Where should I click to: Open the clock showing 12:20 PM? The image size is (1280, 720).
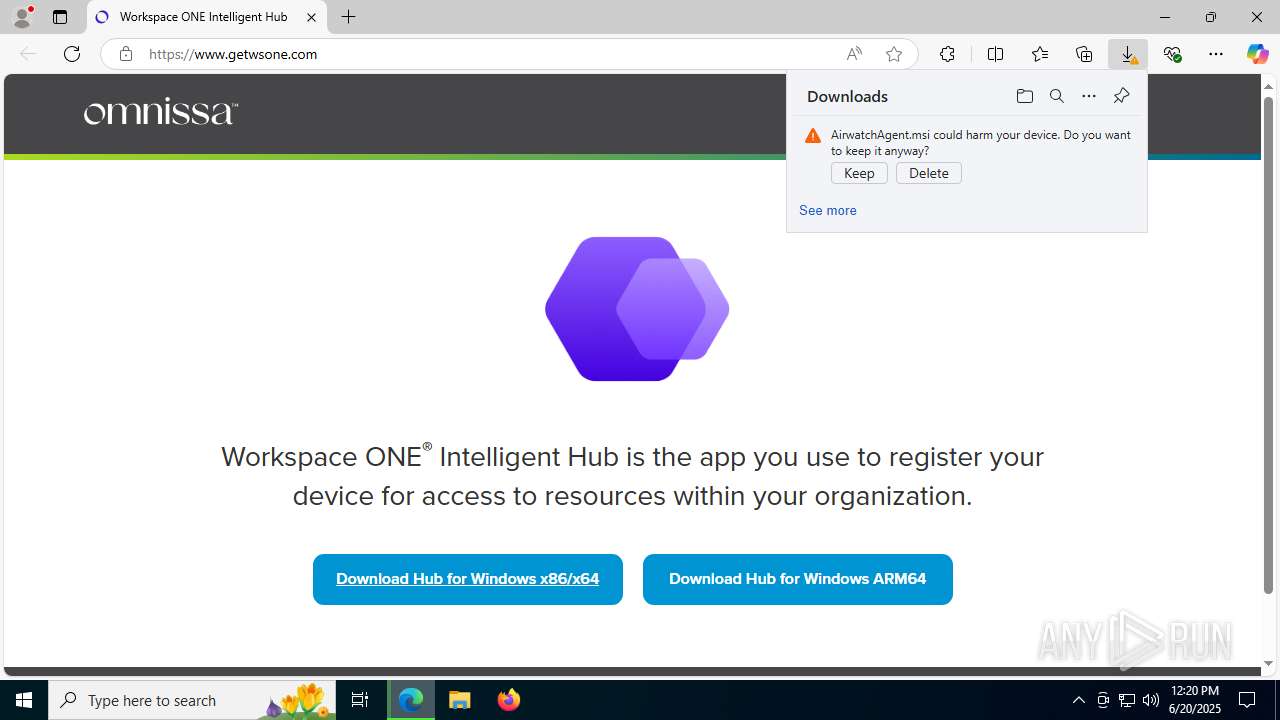coord(1194,700)
